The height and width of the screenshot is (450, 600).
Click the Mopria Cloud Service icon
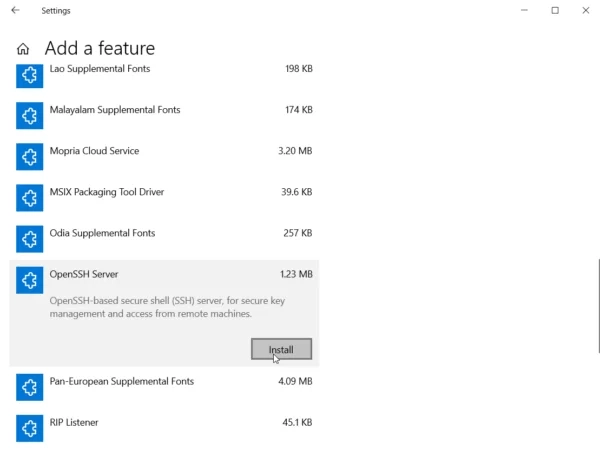pos(29,156)
